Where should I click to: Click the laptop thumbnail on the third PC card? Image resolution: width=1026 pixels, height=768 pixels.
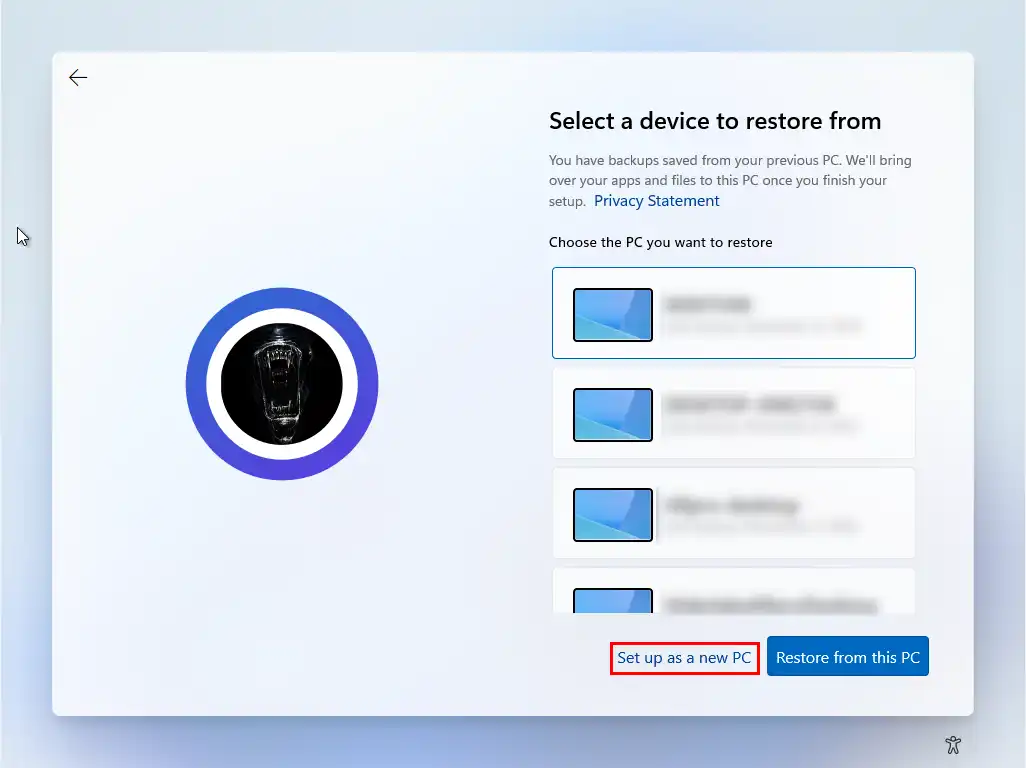612,515
